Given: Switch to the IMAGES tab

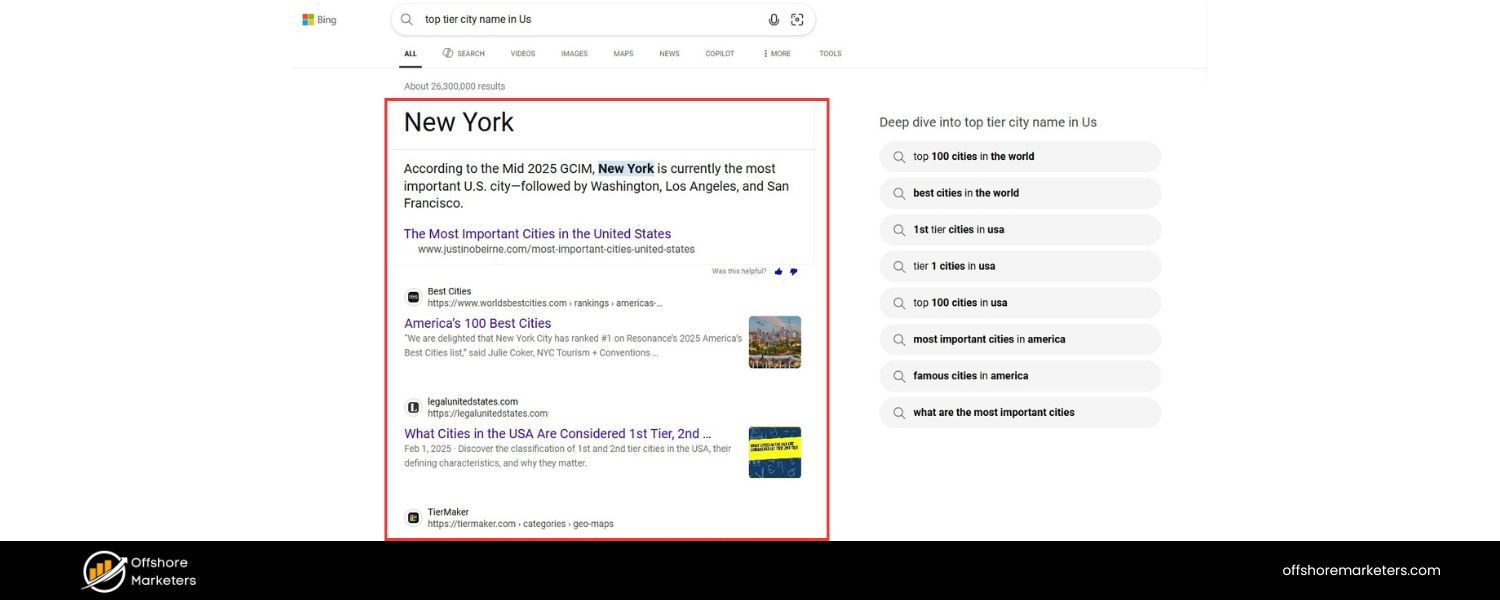Looking at the screenshot, I should 574,53.
